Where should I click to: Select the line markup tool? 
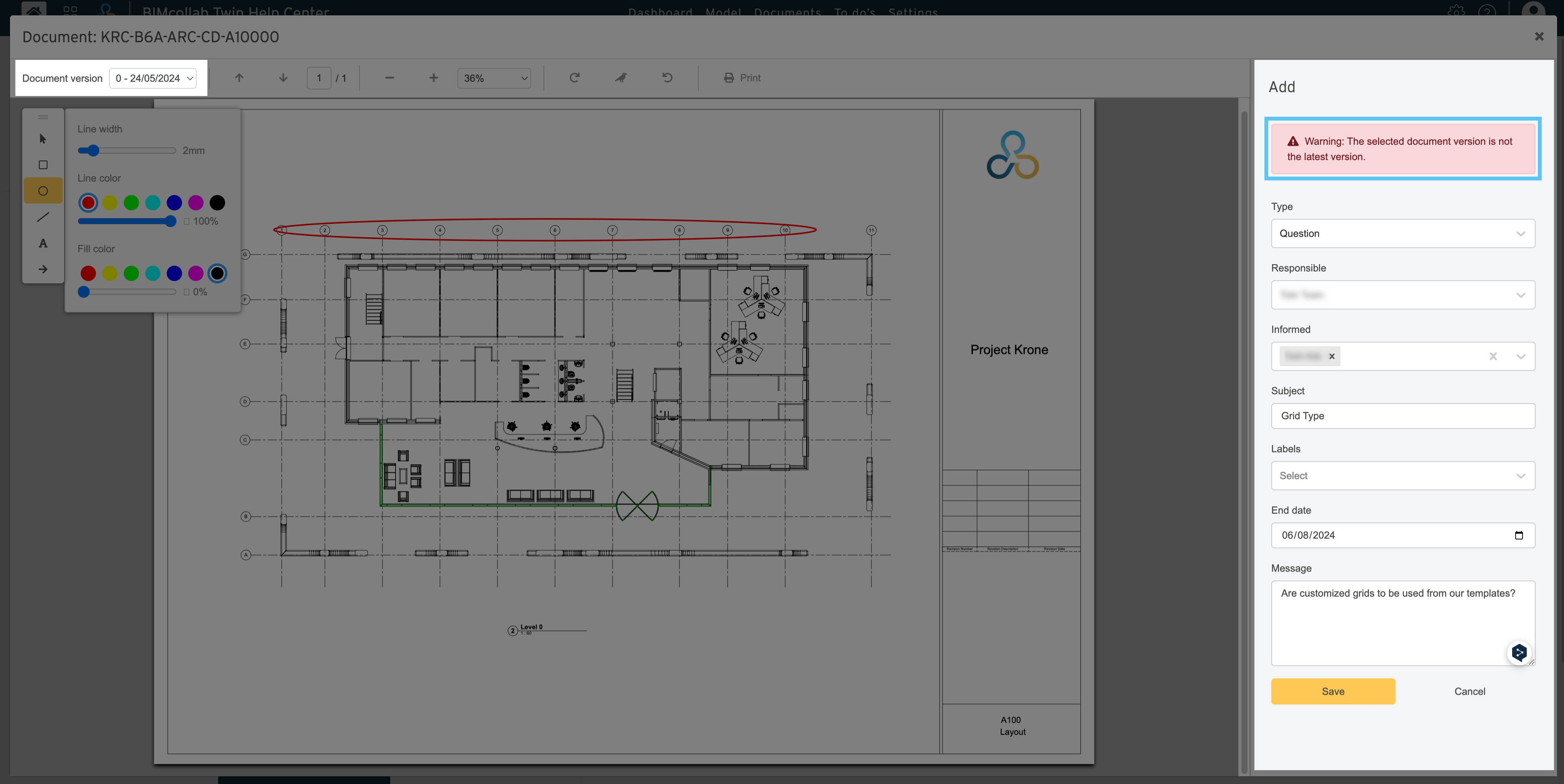[43, 217]
